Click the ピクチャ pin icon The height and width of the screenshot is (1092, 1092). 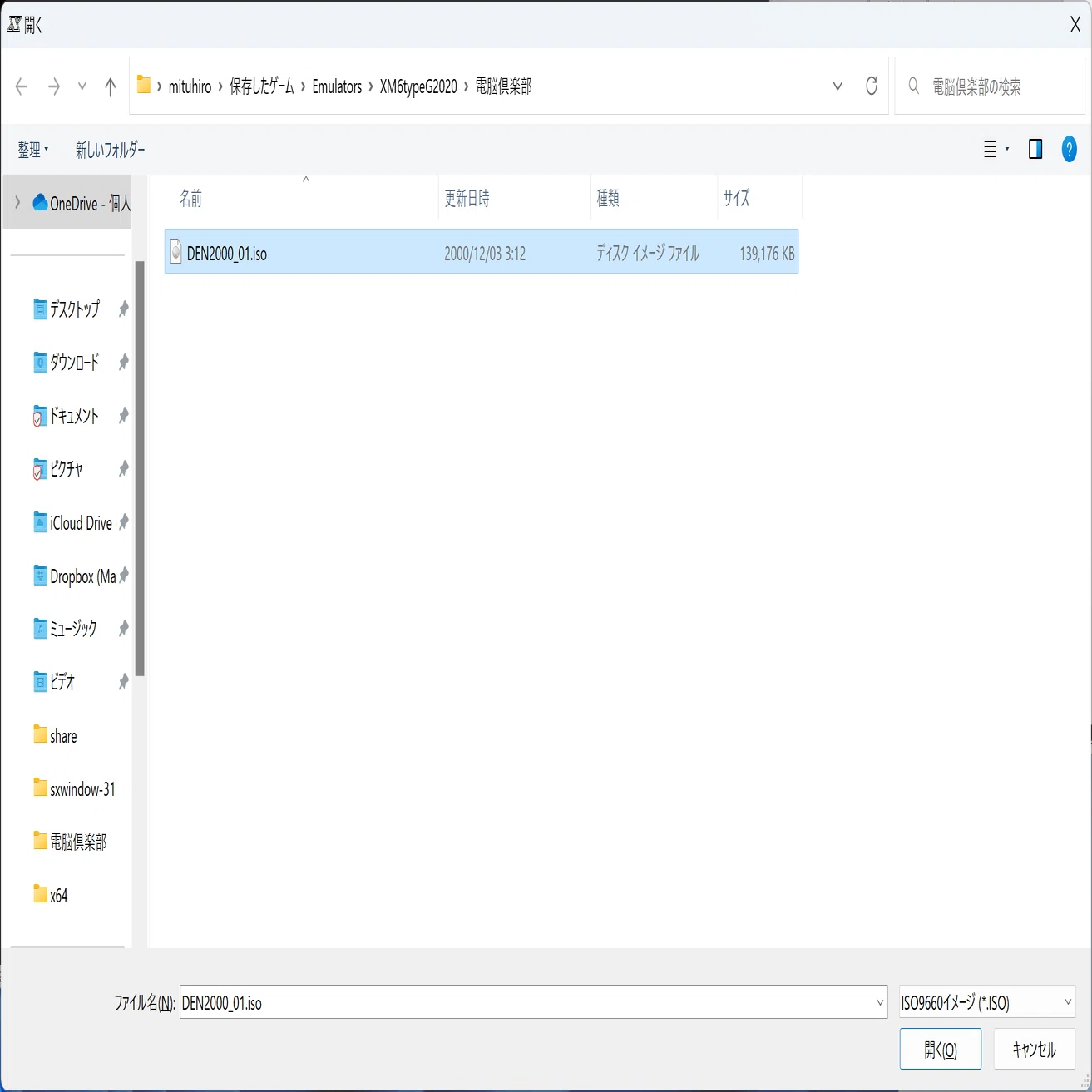coord(123,469)
